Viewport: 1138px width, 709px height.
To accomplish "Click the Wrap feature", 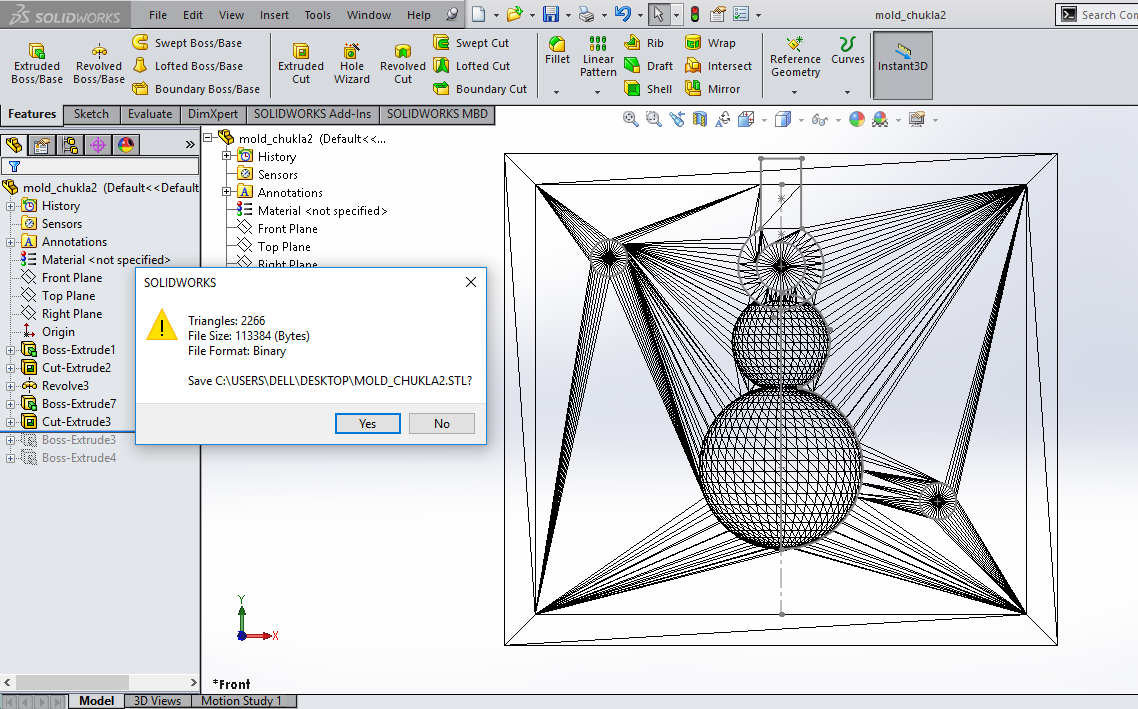I will (x=710, y=43).
